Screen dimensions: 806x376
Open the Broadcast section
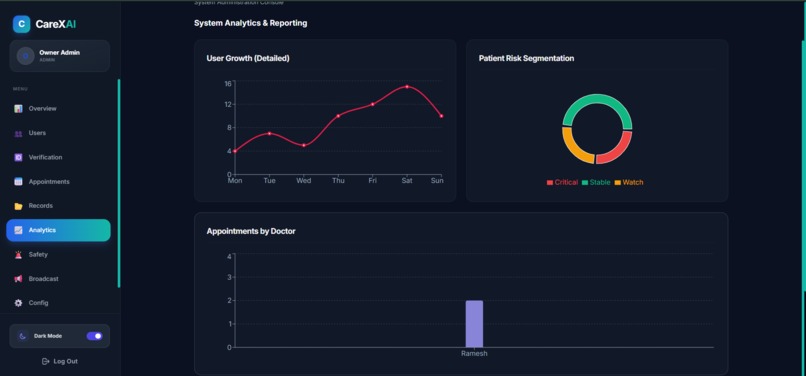click(x=58, y=279)
